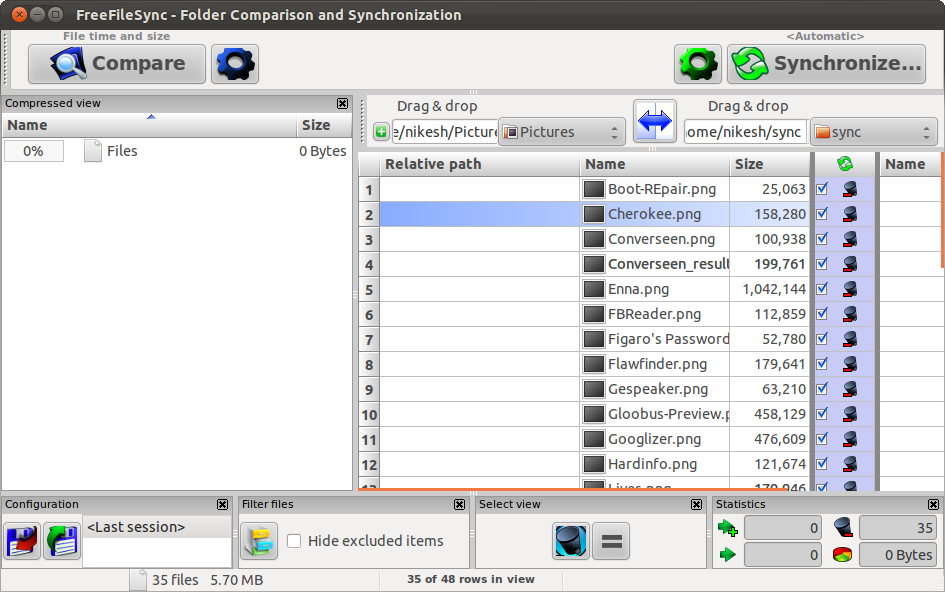Uncheck the Cherokee.png row checkbox
This screenshot has height=592, width=945.
click(x=822, y=214)
